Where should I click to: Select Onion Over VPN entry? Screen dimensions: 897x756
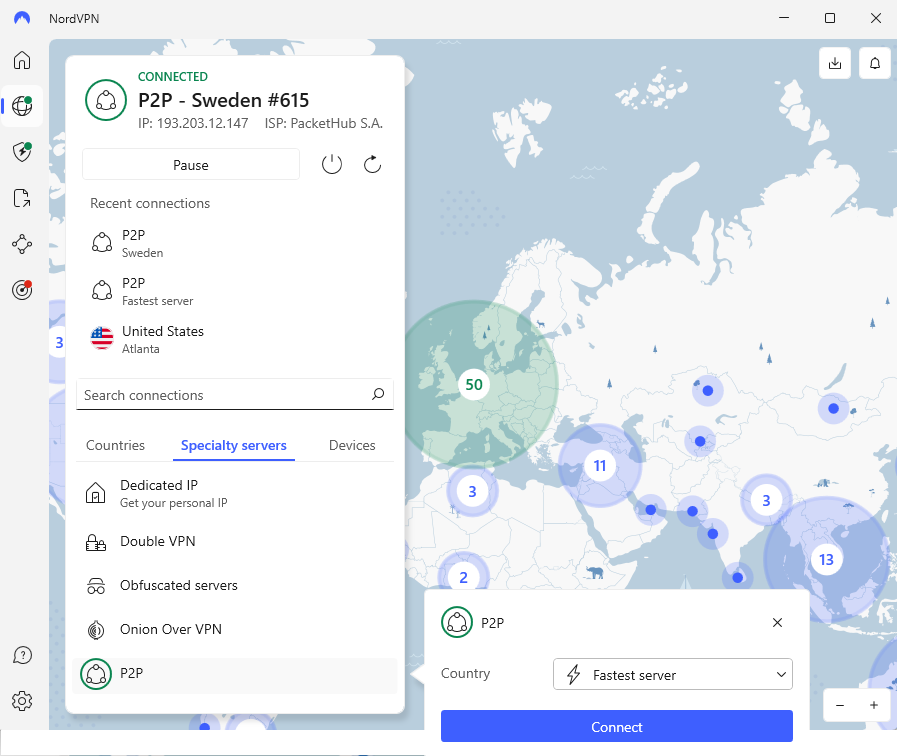235,630
